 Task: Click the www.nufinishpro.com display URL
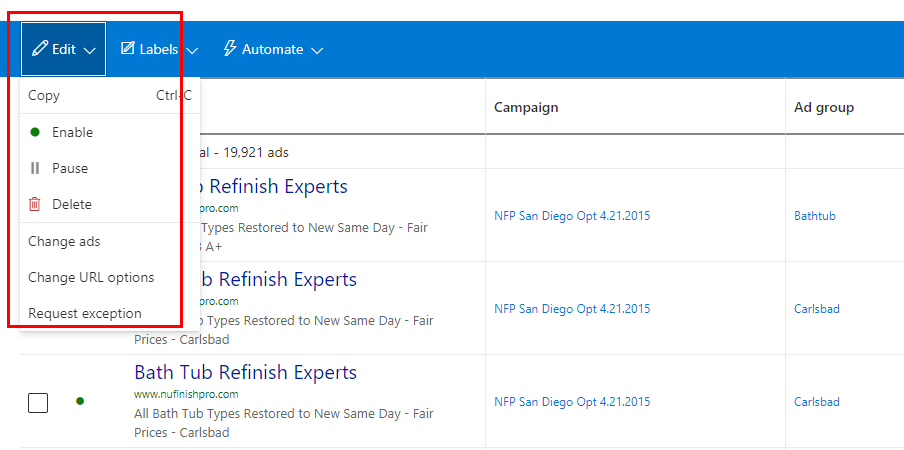pos(186,395)
